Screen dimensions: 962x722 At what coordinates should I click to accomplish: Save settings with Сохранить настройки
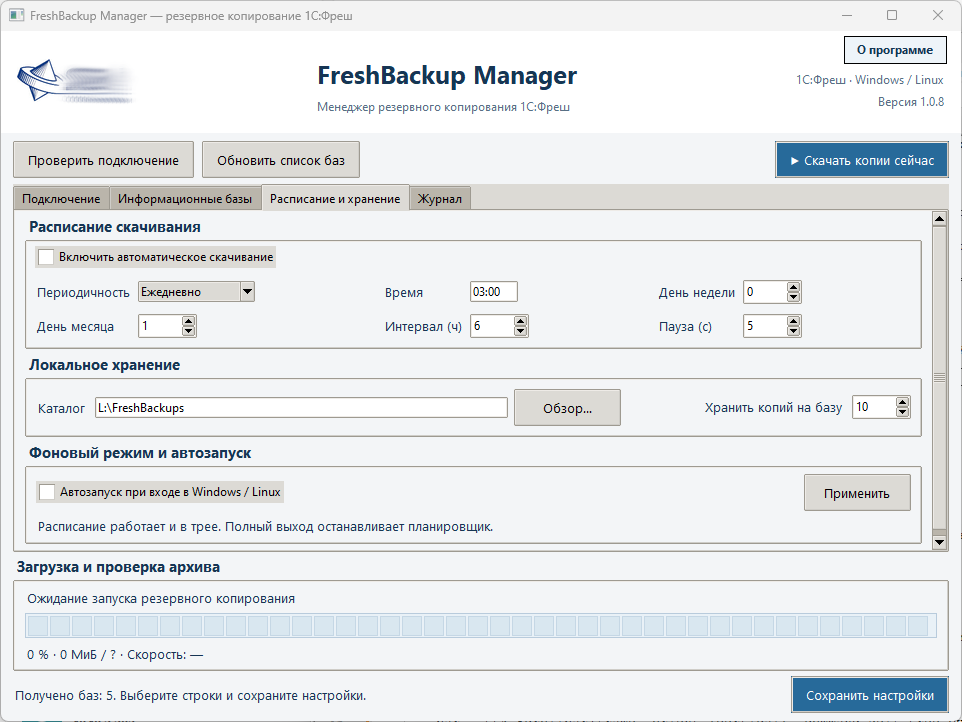tap(870, 695)
